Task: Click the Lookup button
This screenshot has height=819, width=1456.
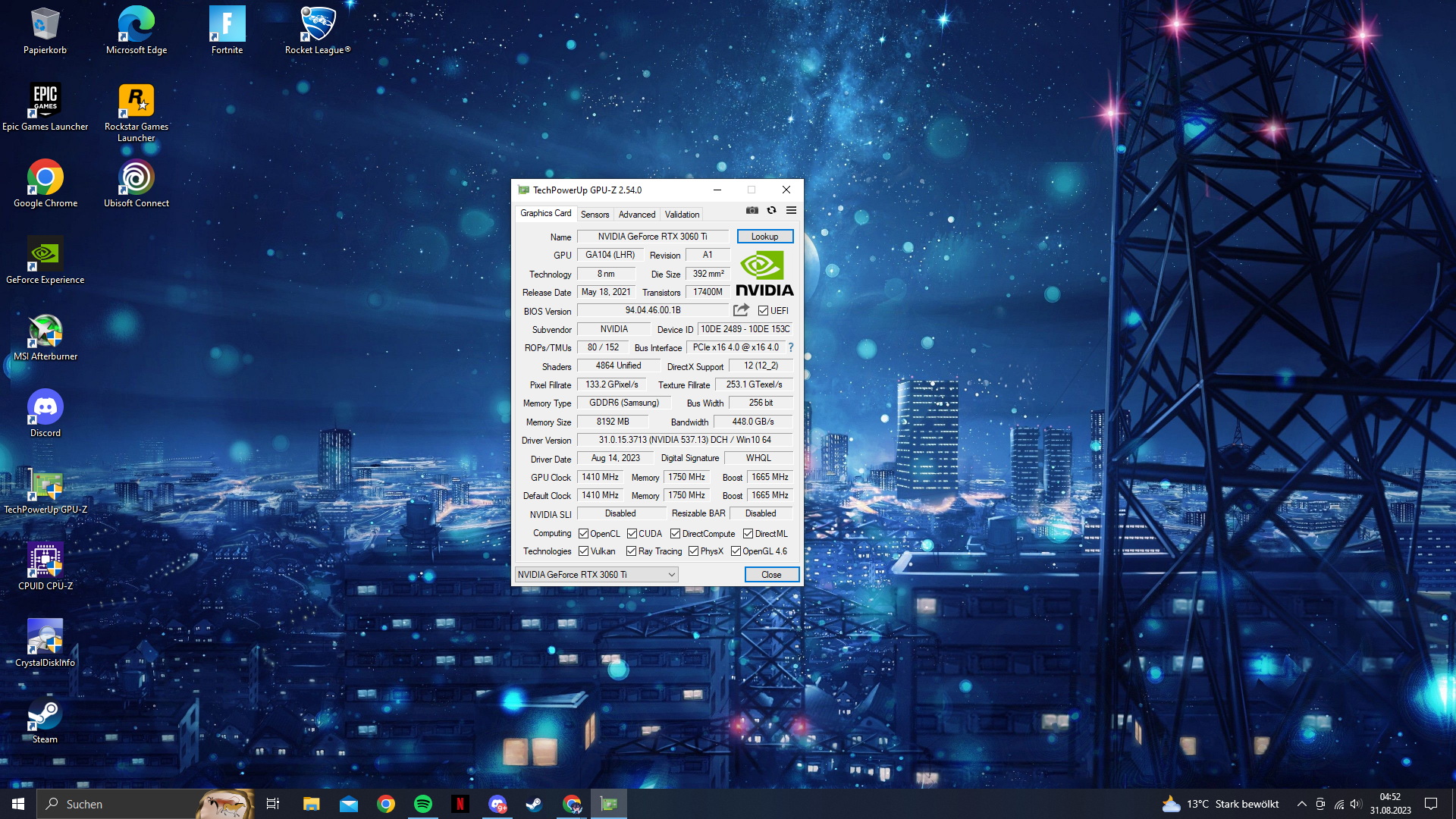Action: (764, 237)
